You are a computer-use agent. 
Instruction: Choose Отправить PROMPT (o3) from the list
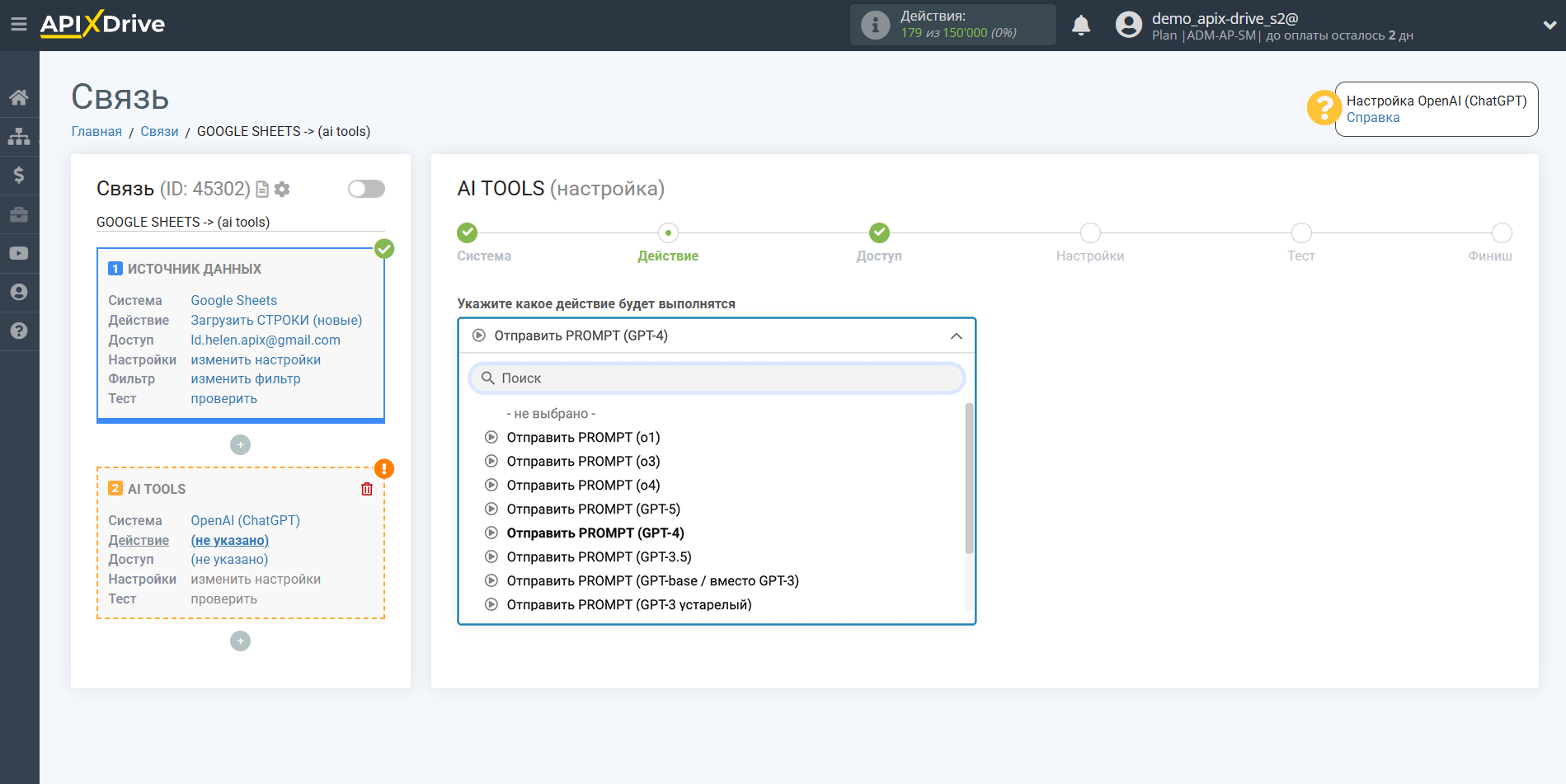(x=583, y=461)
